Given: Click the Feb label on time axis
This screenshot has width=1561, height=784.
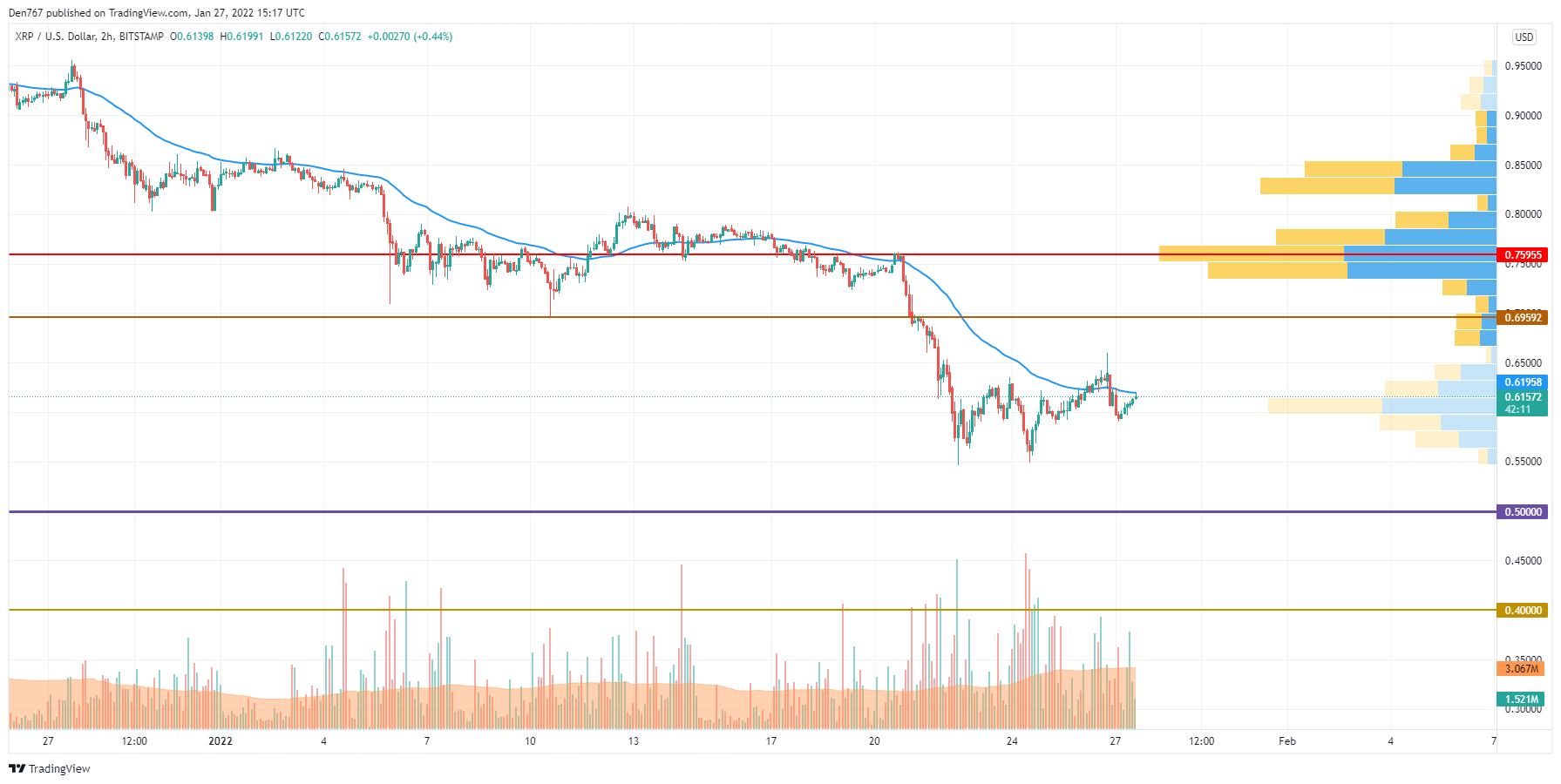Looking at the screenshot, I should click(1287, 741).
